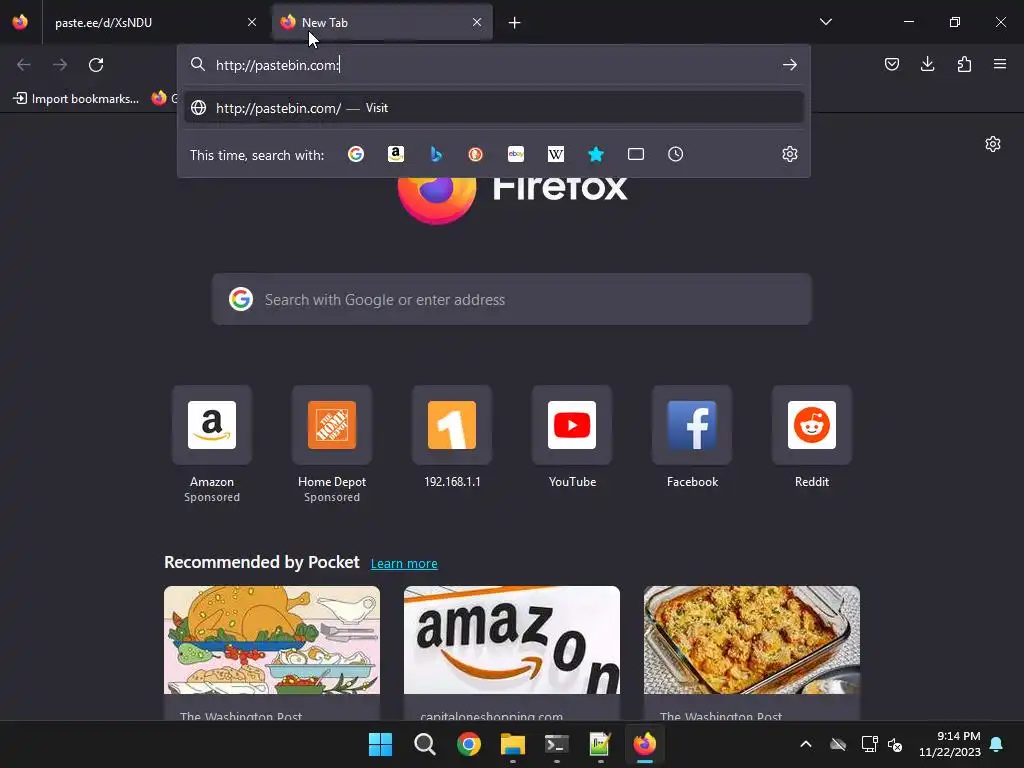
Task: Open the turkey dinner Pocket story
Action: pyautogui.click(x=272, y=653)
